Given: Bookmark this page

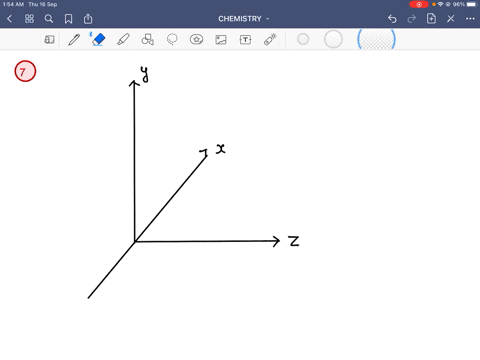Looking at the screenshot, I should click(68, 19).
